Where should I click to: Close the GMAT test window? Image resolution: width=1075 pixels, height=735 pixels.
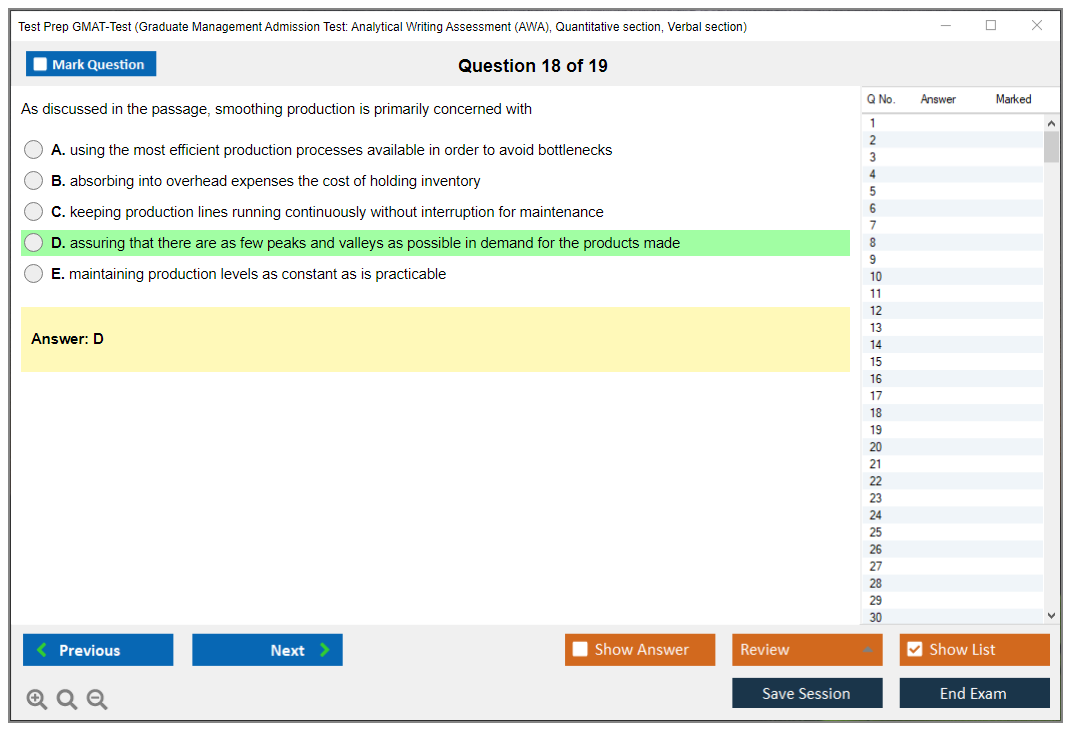coord(1037,26)
